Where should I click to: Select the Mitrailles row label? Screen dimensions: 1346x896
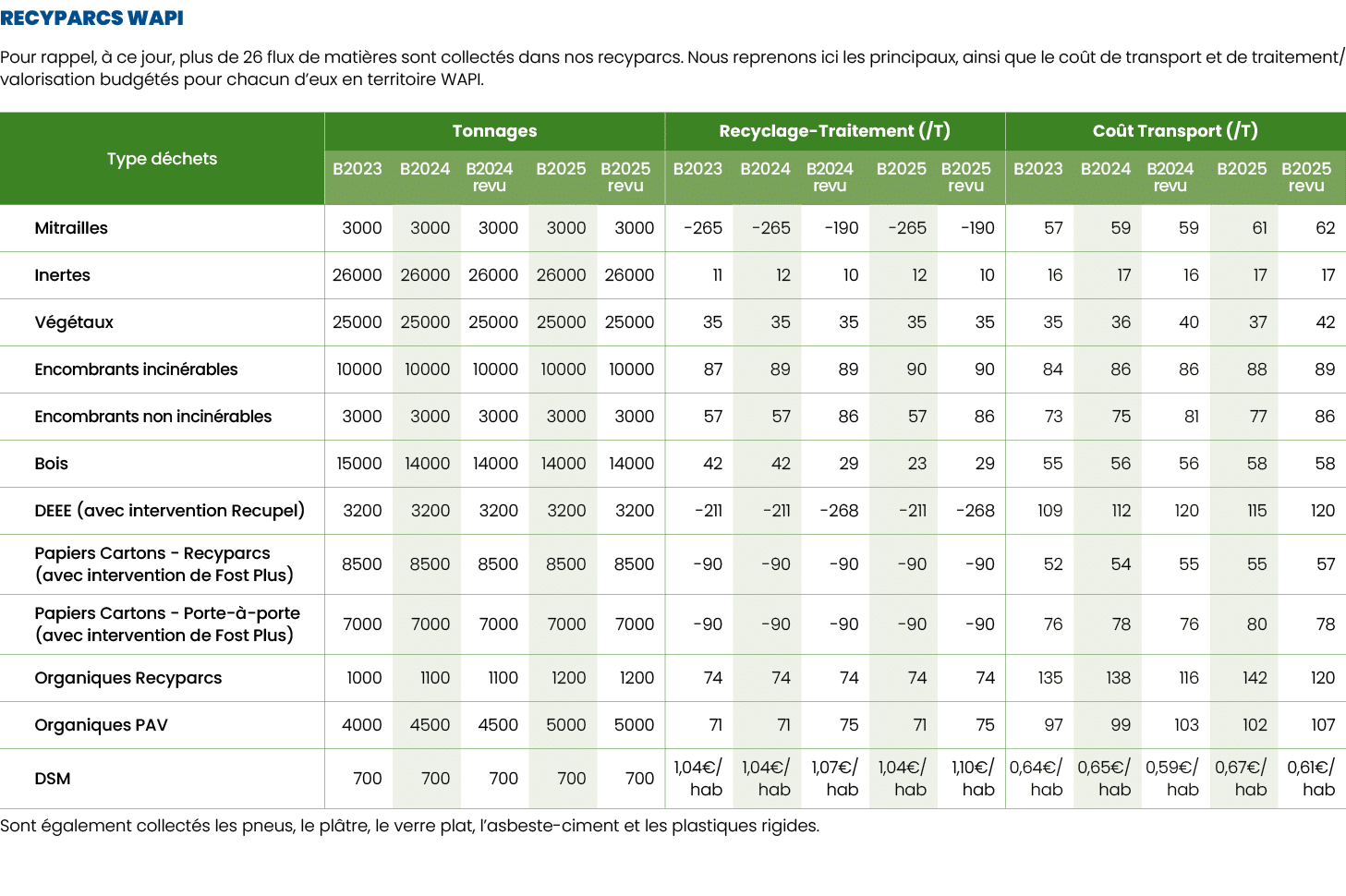click(x=71, y=228)
